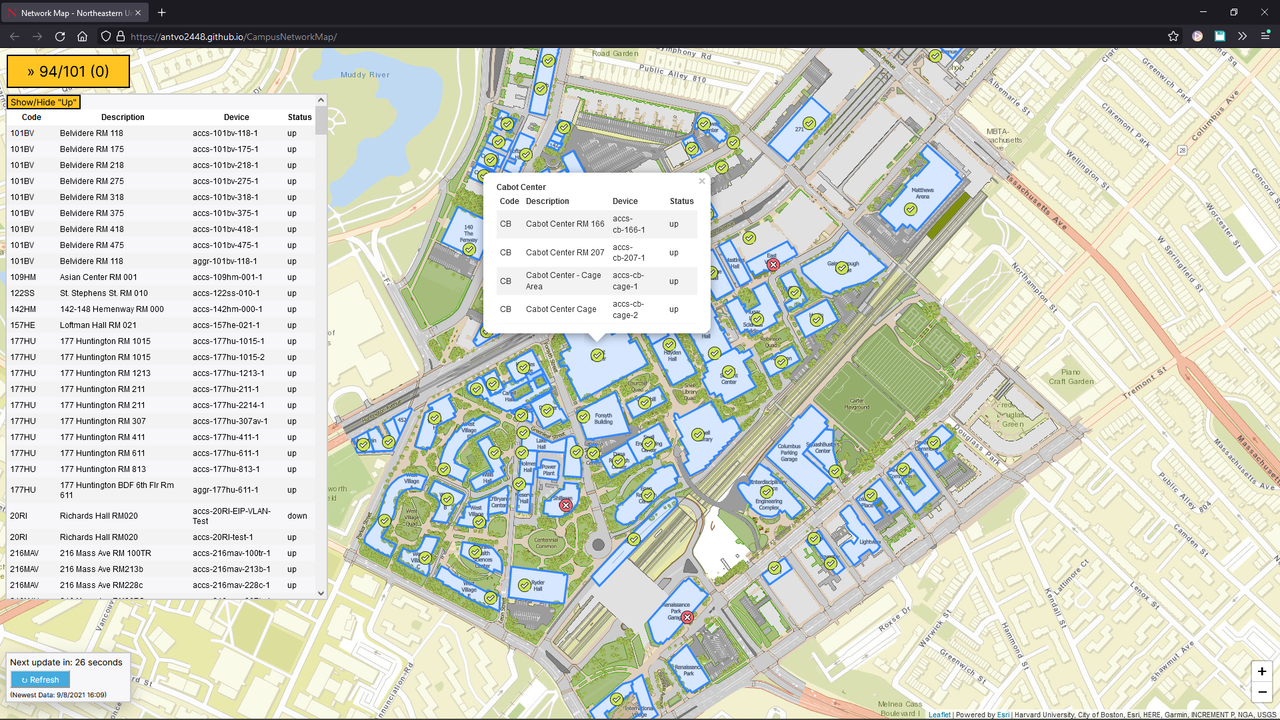Click the device list scrollbar down arrow
Viewport: 1280px width, 720px height.
pos(321,593)
